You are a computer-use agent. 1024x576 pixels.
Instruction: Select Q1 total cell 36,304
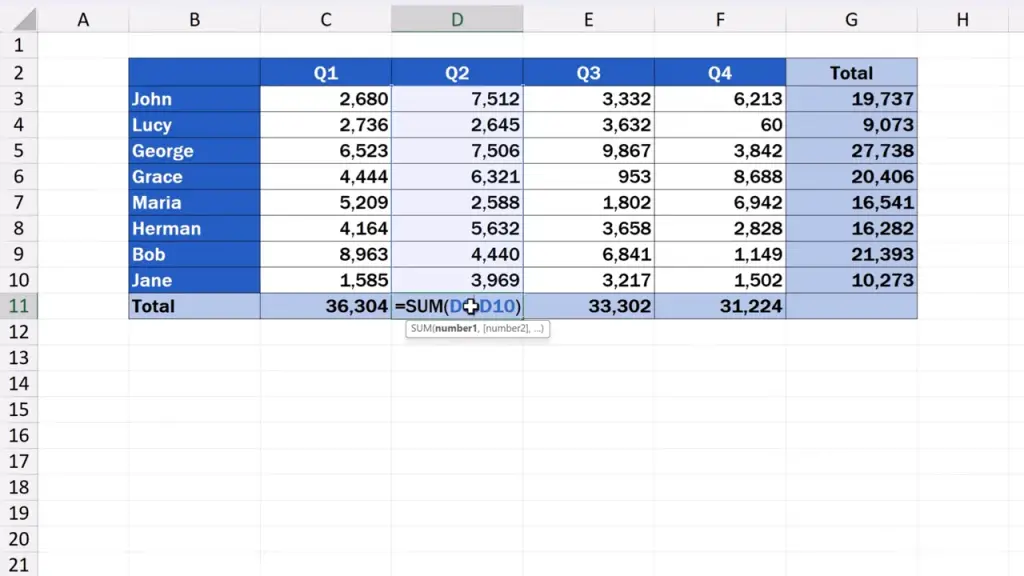(325, 306)
